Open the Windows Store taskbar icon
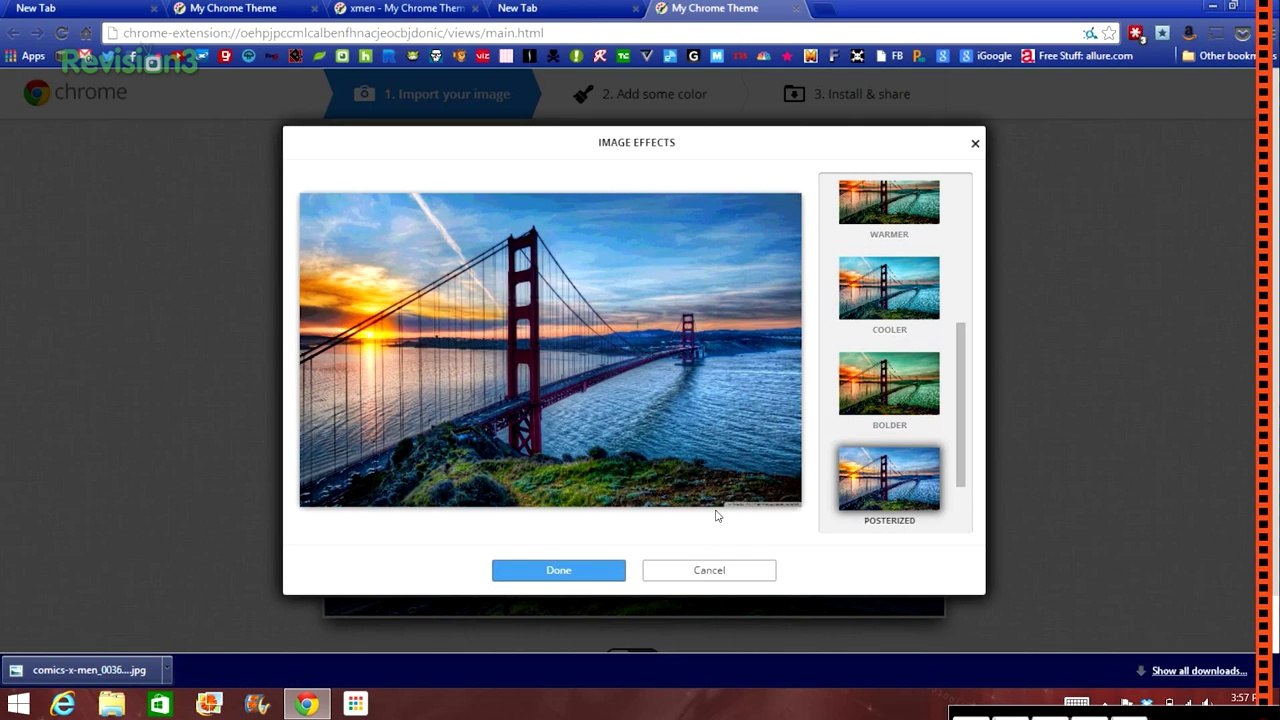 (x=160, y=704)
